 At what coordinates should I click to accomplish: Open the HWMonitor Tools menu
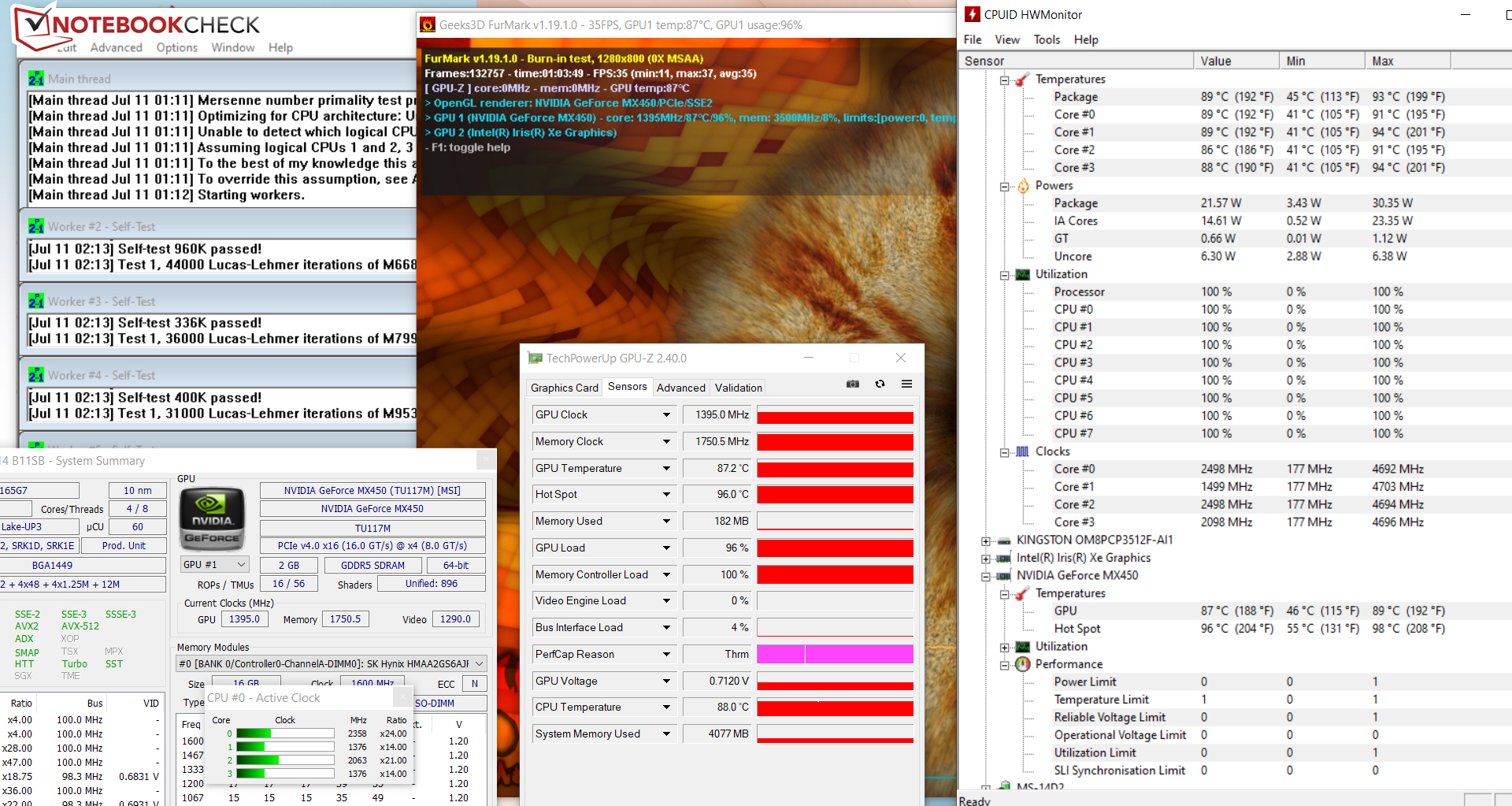pos(1047,39)
